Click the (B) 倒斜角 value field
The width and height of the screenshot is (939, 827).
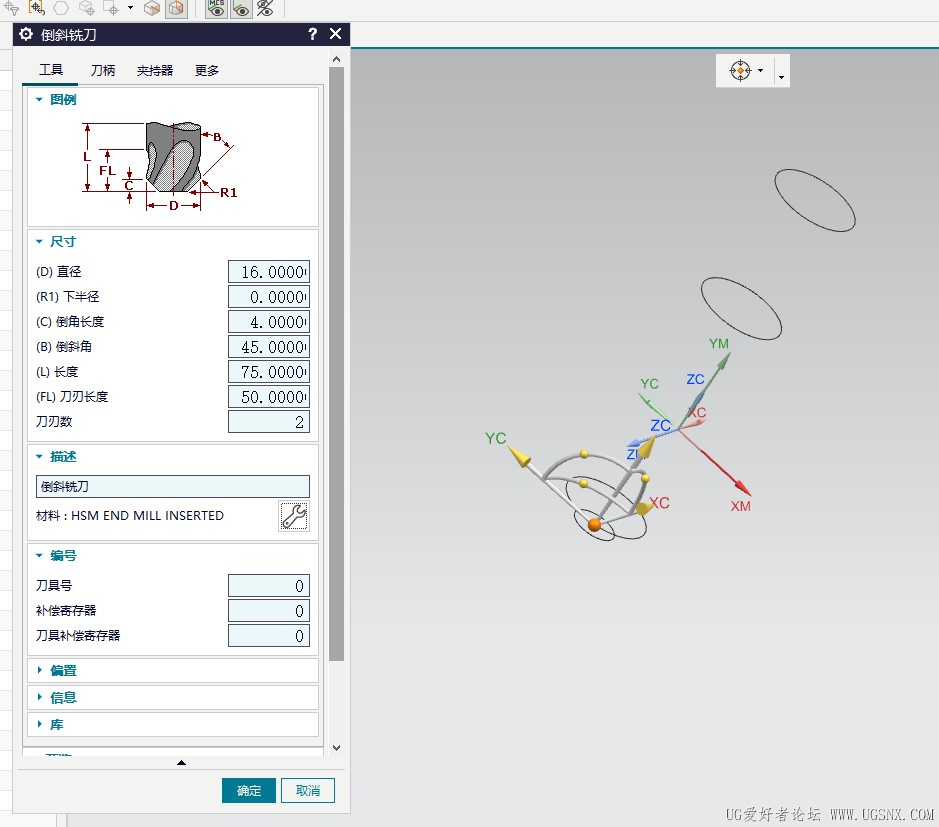pyautogui.click(x=269, y=347)
